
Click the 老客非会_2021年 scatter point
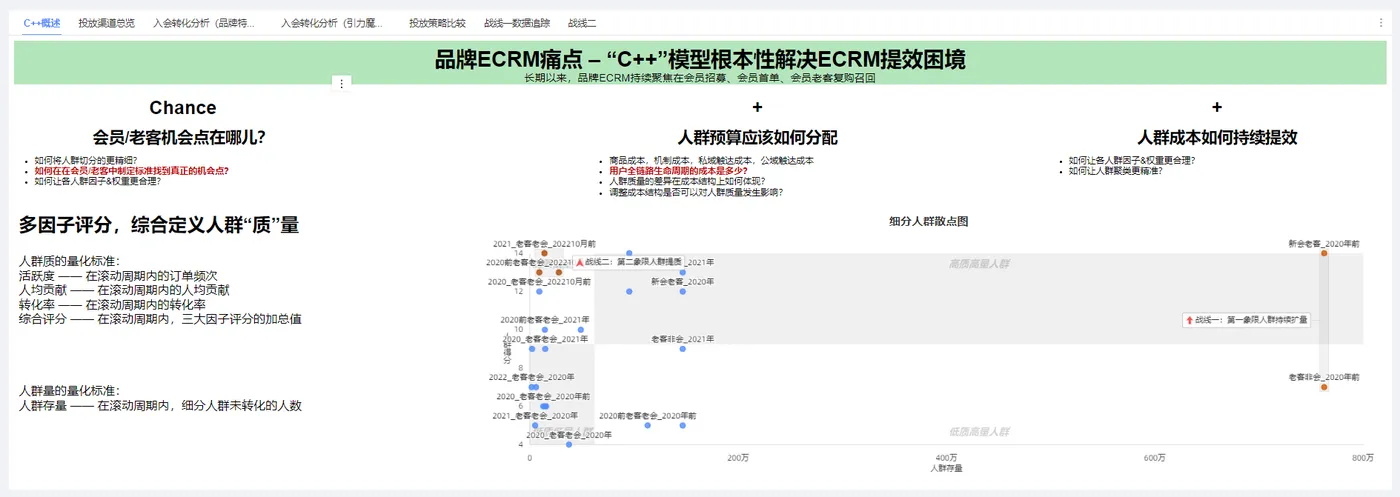(x=683, y=348)
